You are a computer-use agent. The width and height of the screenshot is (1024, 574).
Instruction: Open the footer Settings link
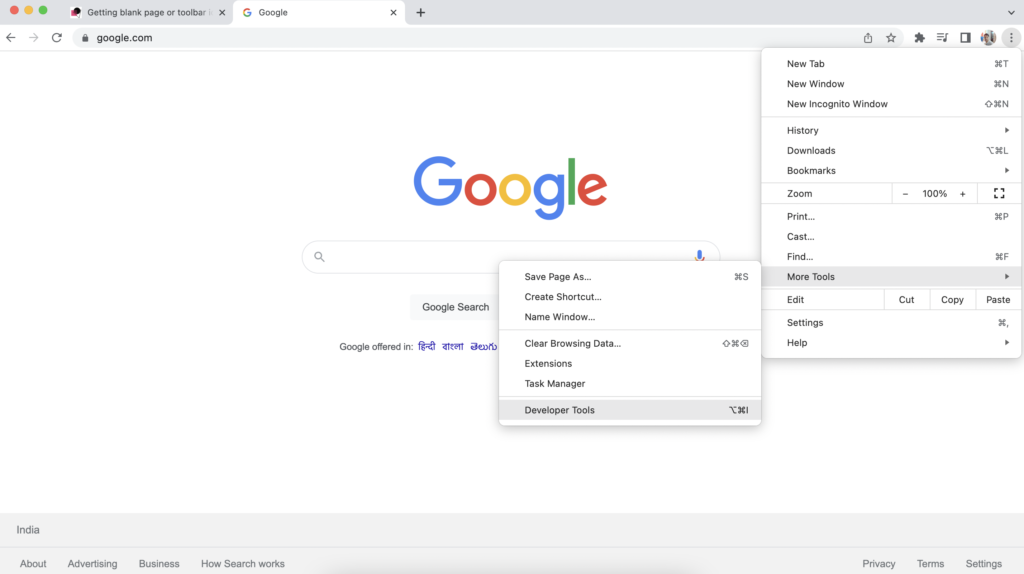pyautogui.click(x=984, y=564)
